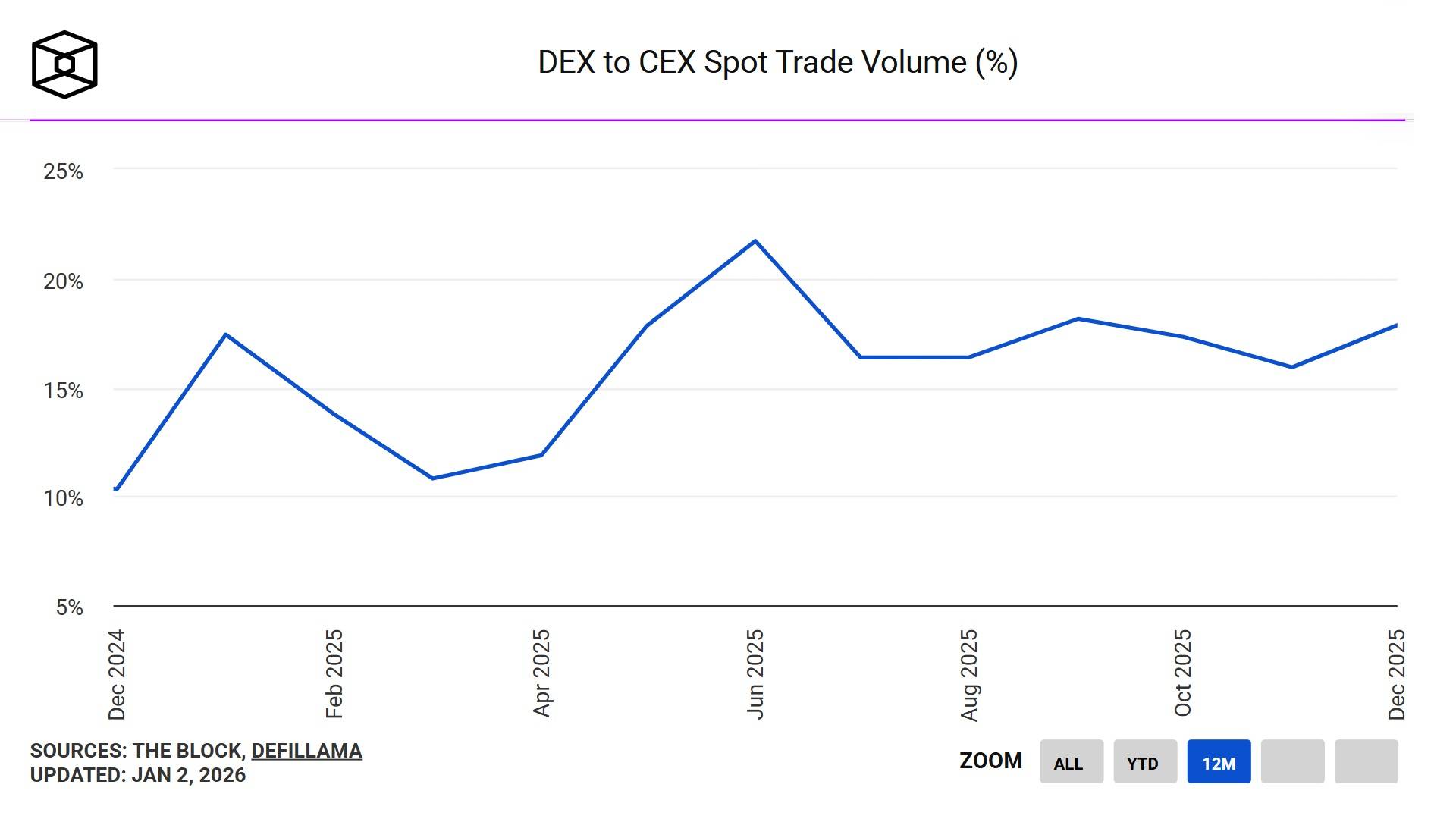Click the 20% y-axis label
This screenshot has width=1456, height=819.
pos(63,281)
